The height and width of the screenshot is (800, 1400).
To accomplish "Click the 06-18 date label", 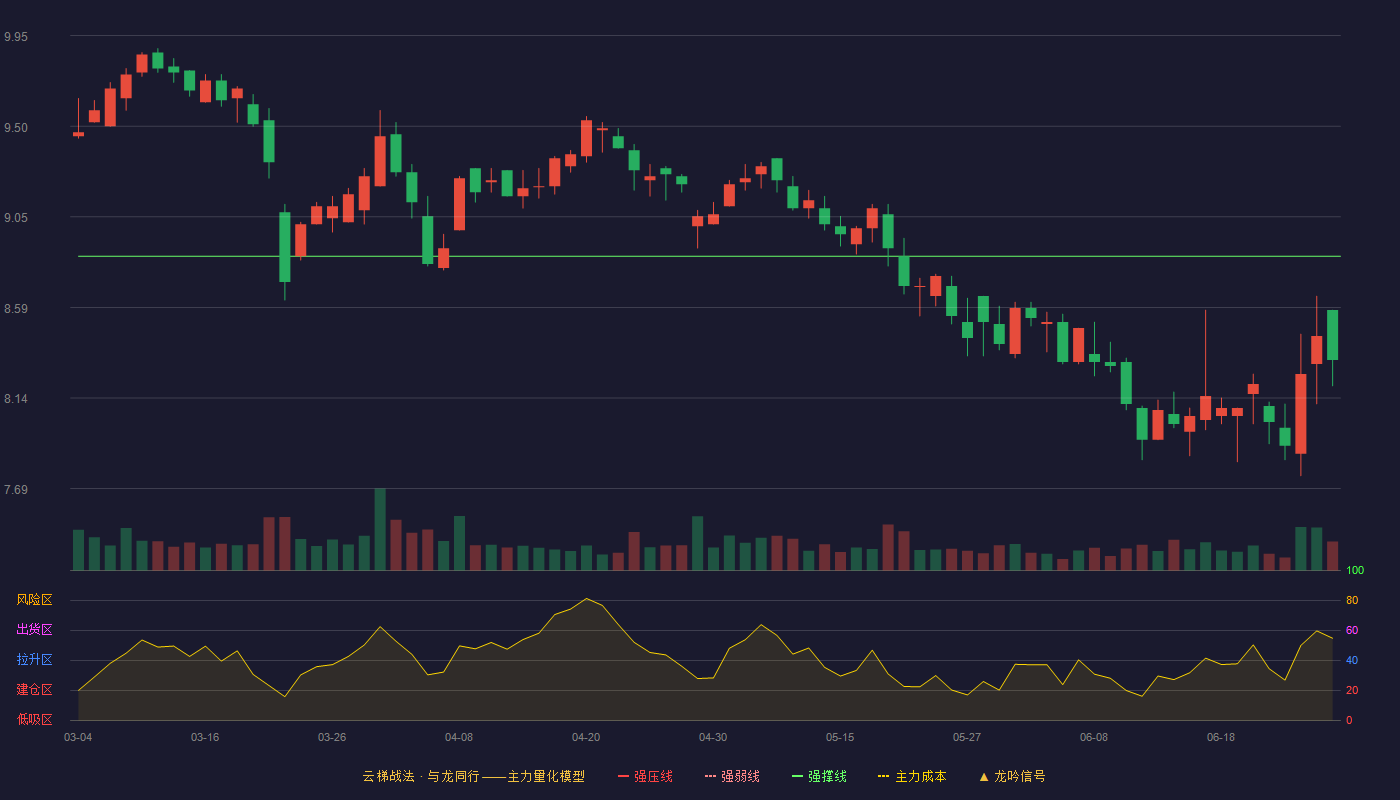I will pyautogui.click(x=1221, y=737).
